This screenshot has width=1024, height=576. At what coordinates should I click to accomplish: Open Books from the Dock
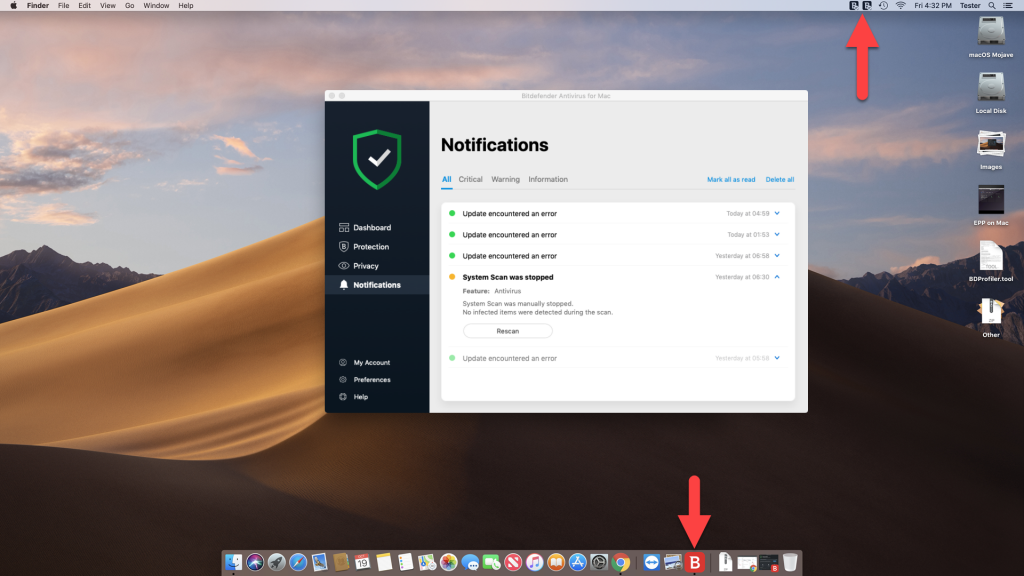tap(556, 562)
